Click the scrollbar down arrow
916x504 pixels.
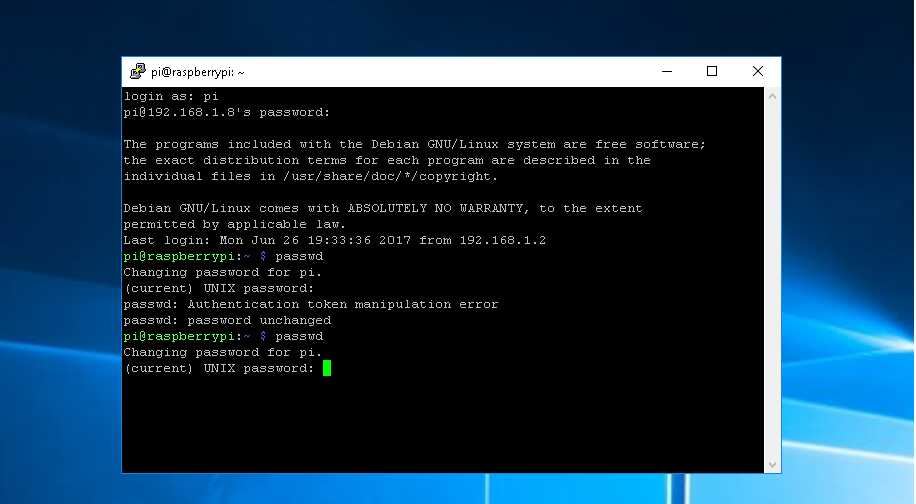coord(772,464)
